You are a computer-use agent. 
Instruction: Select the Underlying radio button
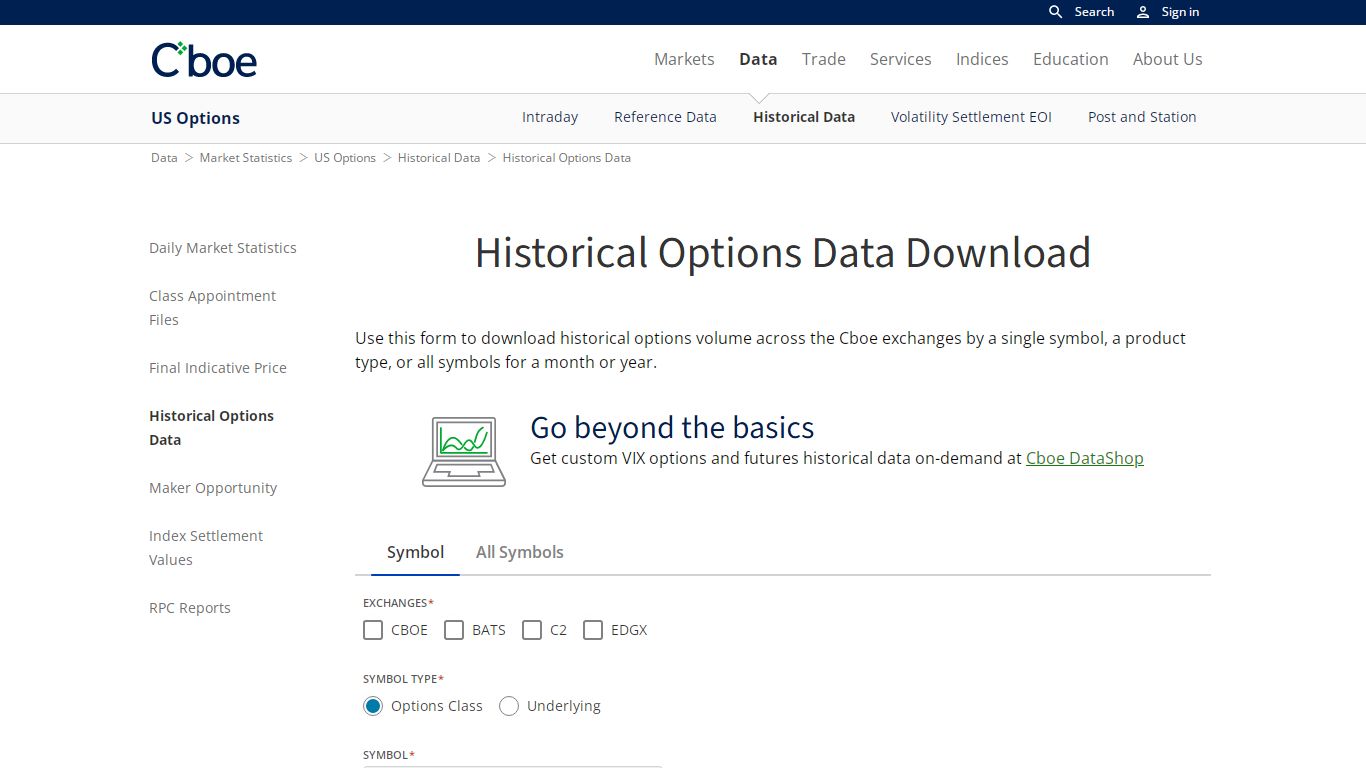[x=509, y=706]
